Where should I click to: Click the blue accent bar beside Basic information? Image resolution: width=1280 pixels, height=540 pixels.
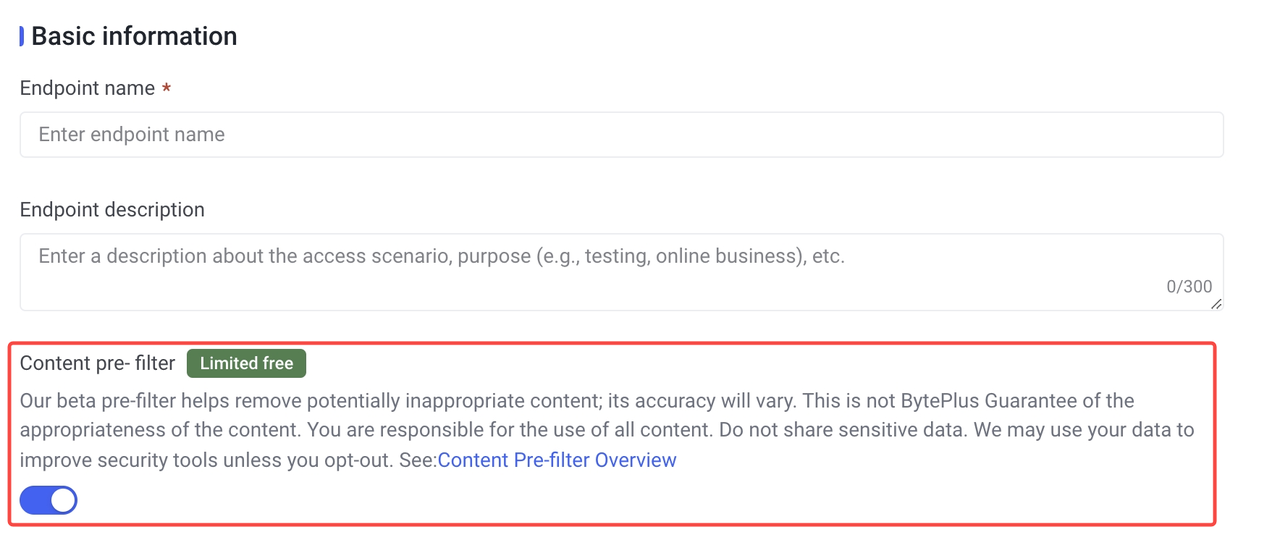(x=22, y=36)
